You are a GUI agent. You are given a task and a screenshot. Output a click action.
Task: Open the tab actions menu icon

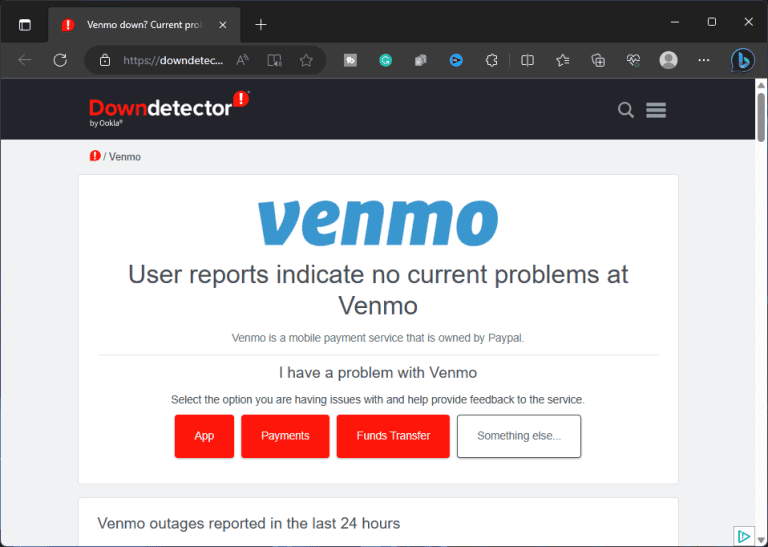[x=24, y=24]
